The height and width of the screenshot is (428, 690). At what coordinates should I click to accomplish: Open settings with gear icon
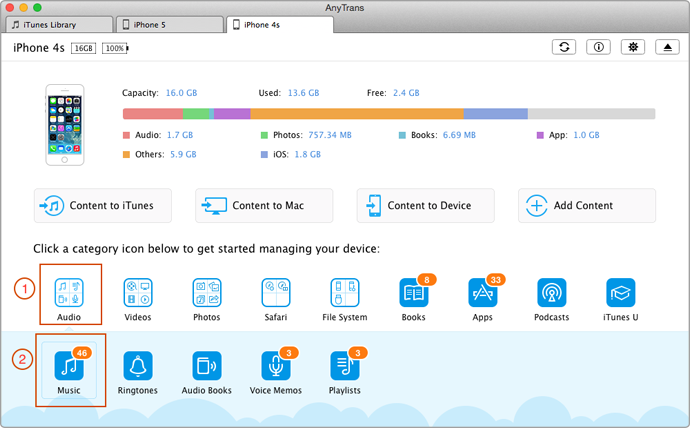[633, 47]
